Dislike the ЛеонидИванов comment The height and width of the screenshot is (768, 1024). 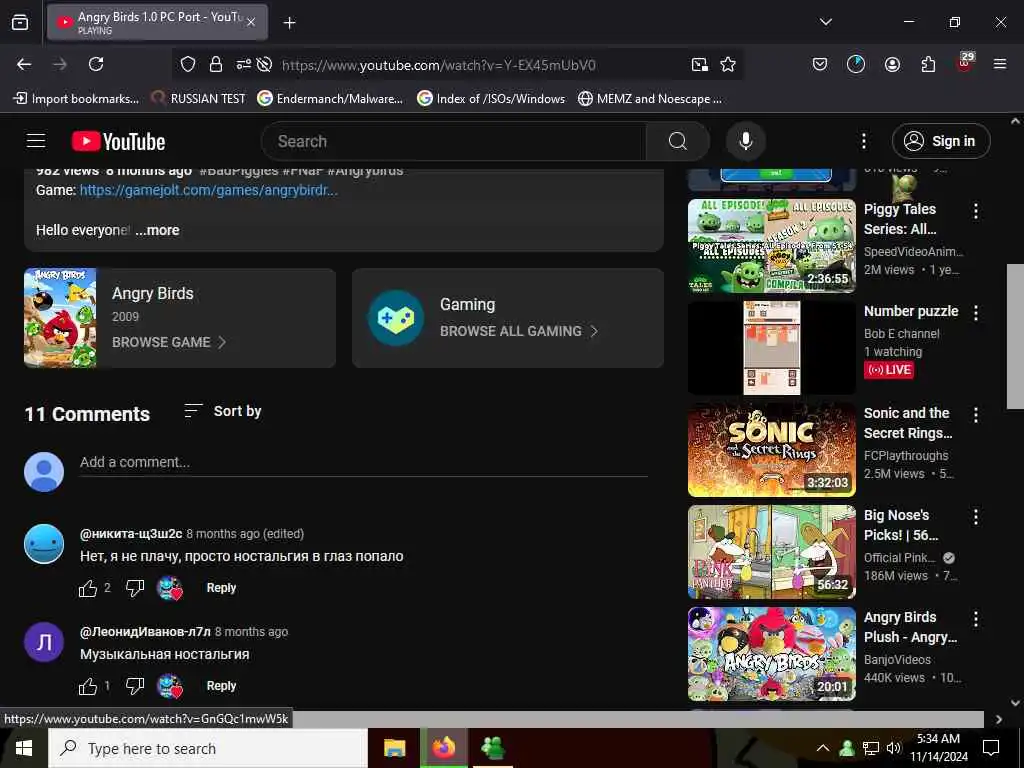click(135, 686)
